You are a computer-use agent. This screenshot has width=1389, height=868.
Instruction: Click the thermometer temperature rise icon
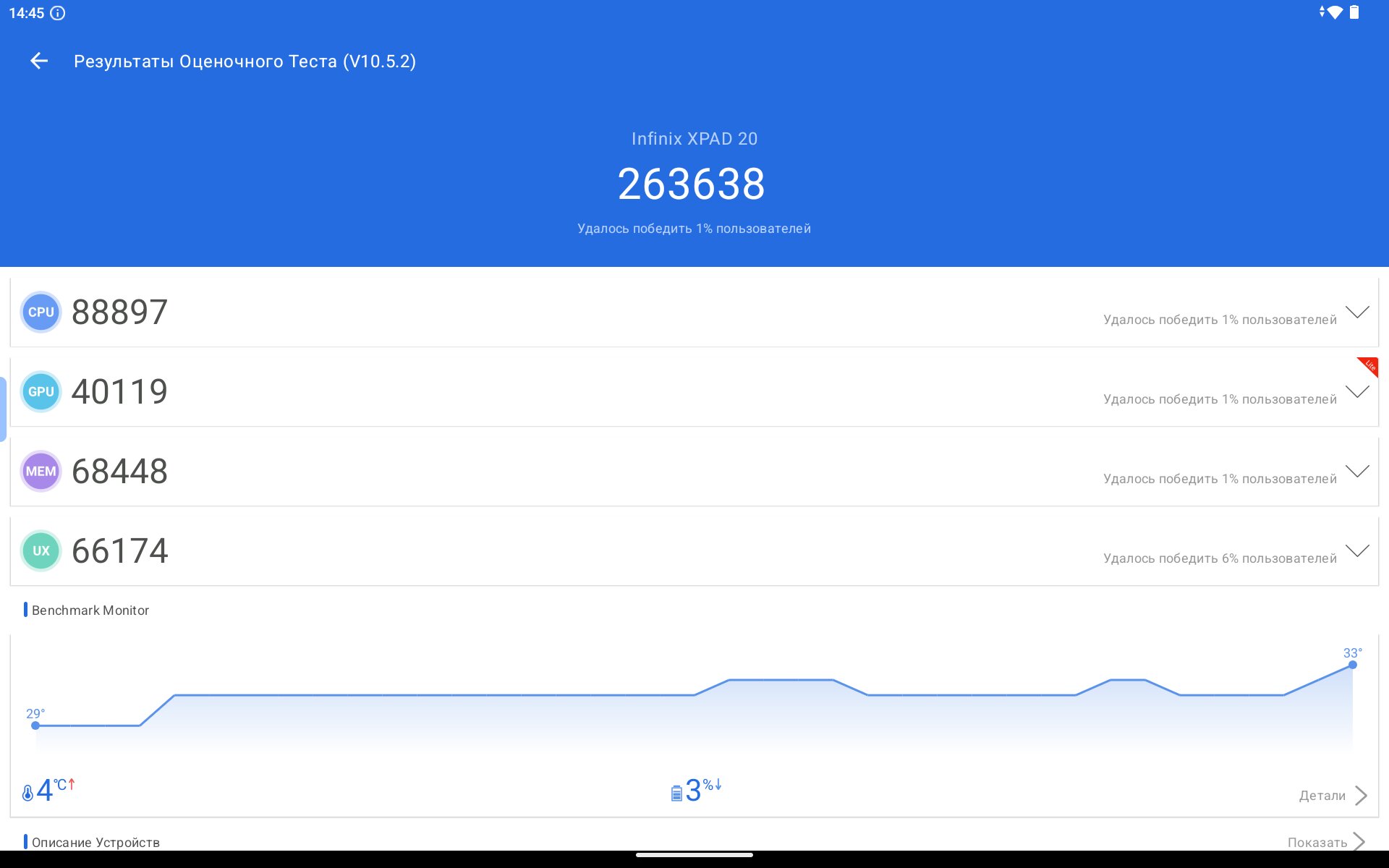pos(27,793)
